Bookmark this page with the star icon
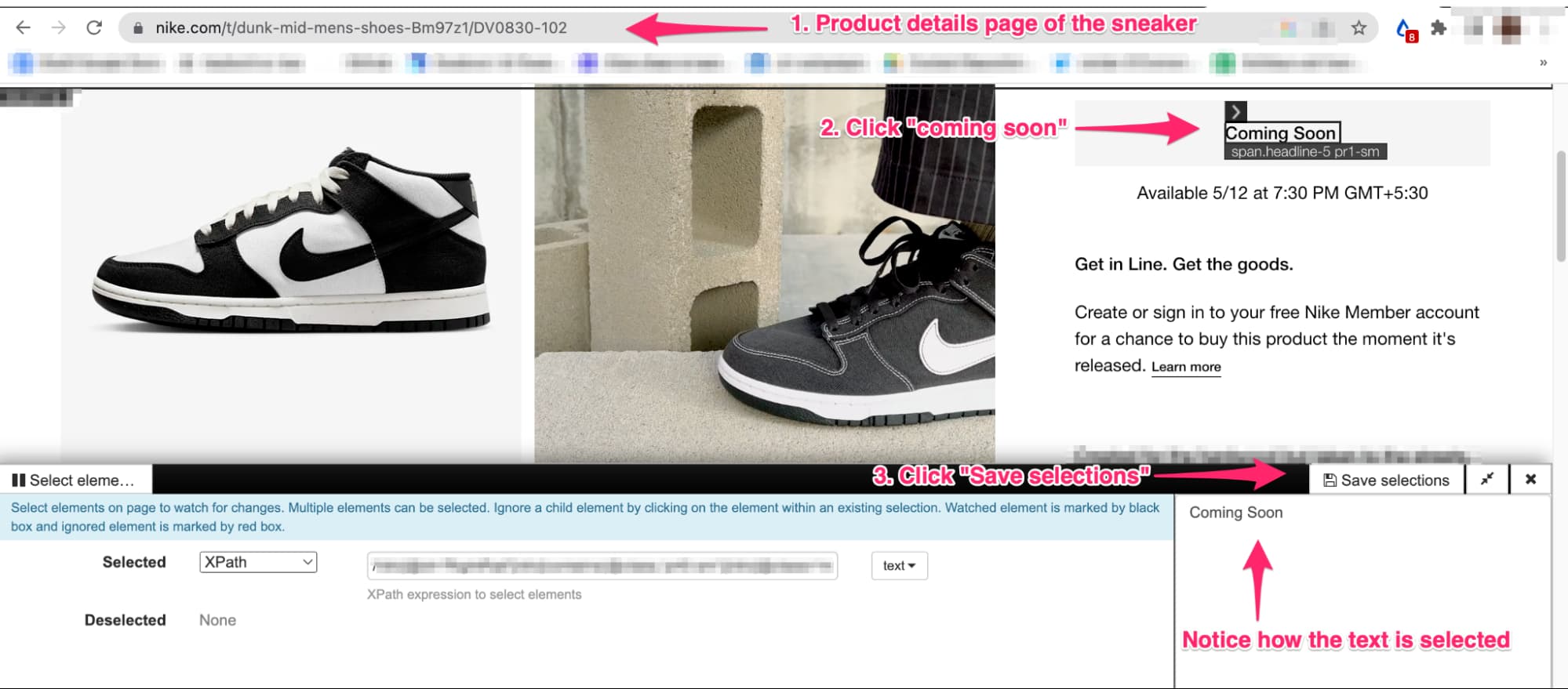Screen dimensions: 1568x689 (1359, 28)
